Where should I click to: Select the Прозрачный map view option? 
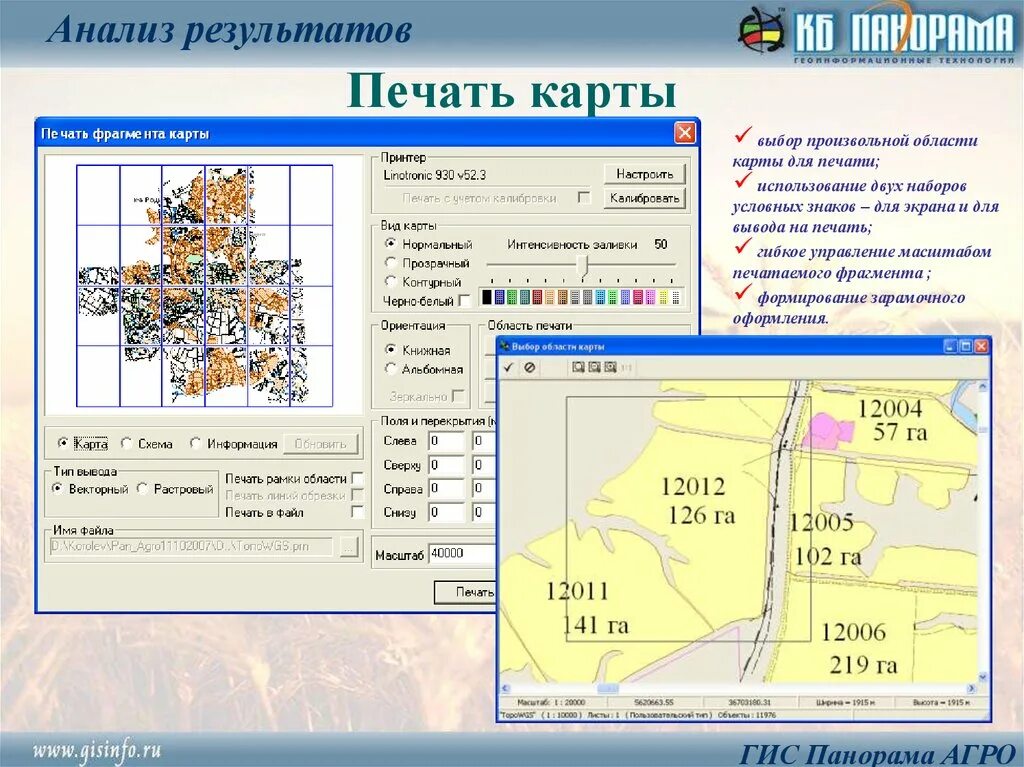[391, 263]
